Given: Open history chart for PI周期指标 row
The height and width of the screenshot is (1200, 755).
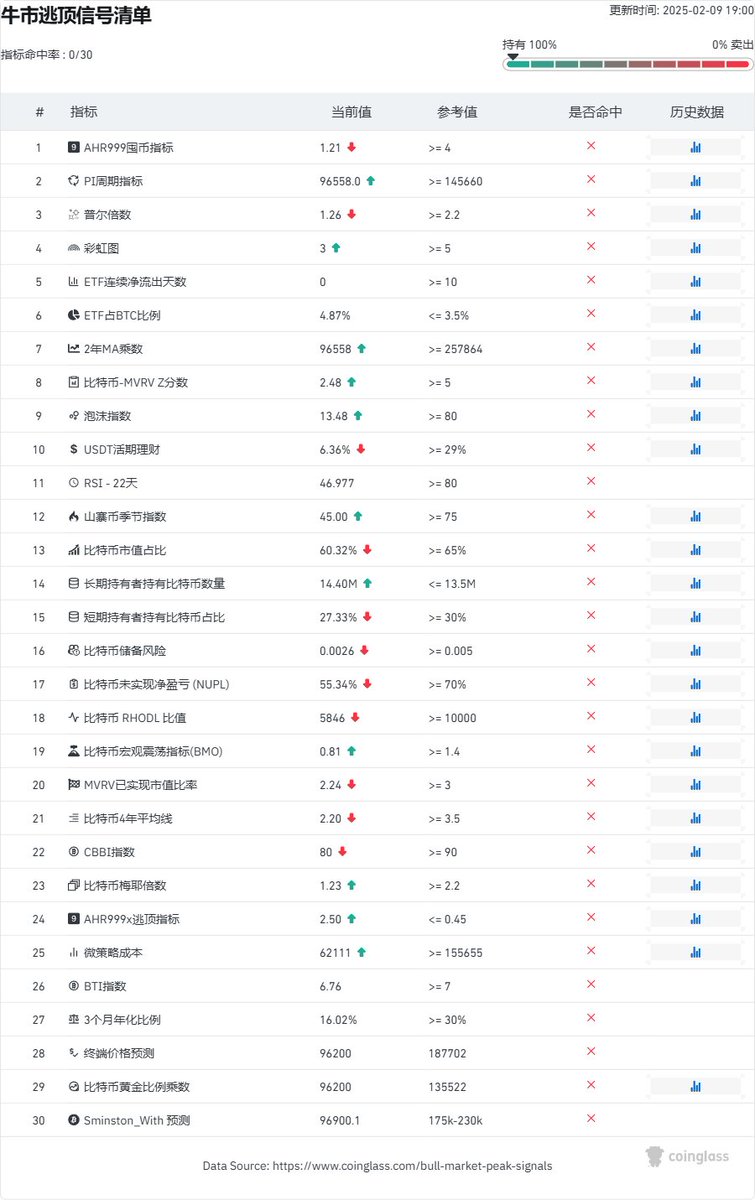Looking at the screenshot, I should 695,181.
